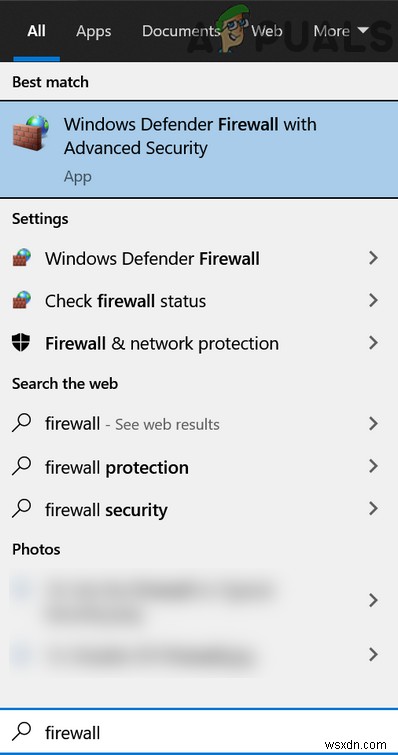This screenshot has width=398, height=755.
Task: Click the Windows Defender Firewall settings icon
Action: [x=22, y=259]
